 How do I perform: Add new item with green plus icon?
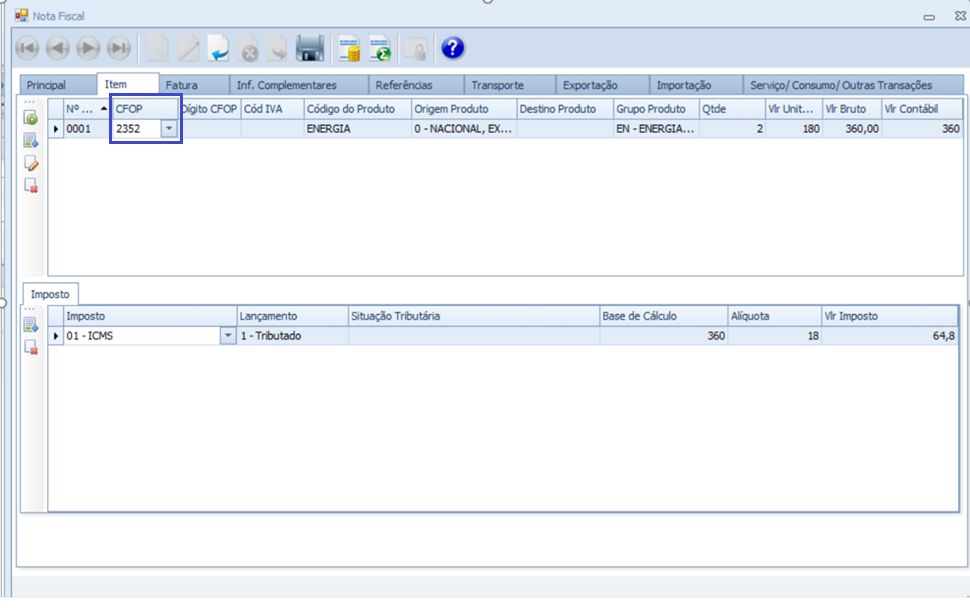point(31,118)
